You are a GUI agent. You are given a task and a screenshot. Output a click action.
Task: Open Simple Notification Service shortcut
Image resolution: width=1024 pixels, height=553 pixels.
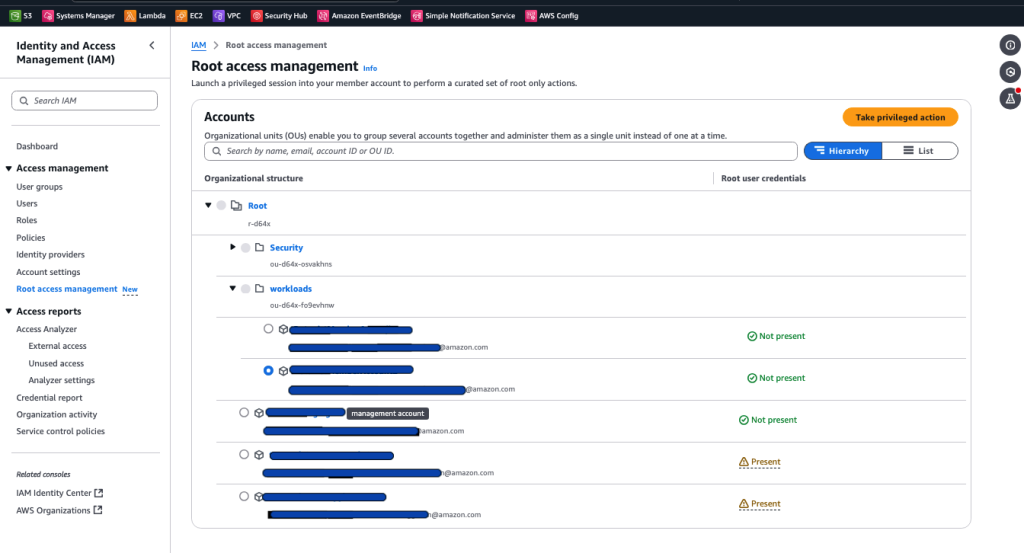tap(462, 16)
